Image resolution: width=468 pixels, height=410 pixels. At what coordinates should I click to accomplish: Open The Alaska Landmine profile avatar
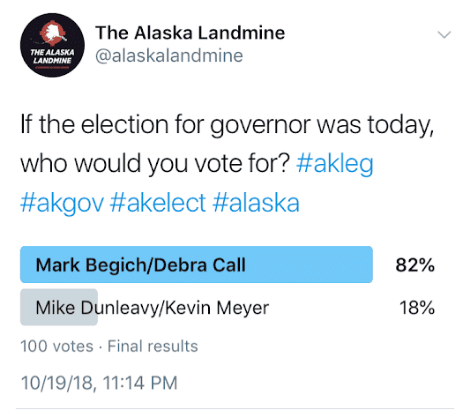pos(52,45)
